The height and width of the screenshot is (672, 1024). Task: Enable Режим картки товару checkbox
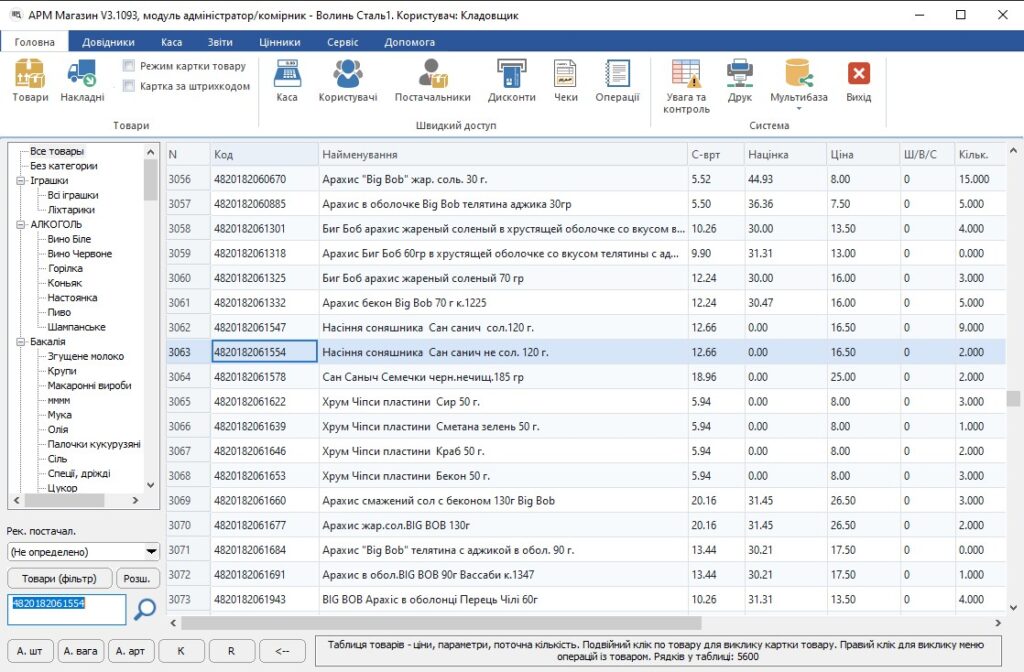[129, 66]
